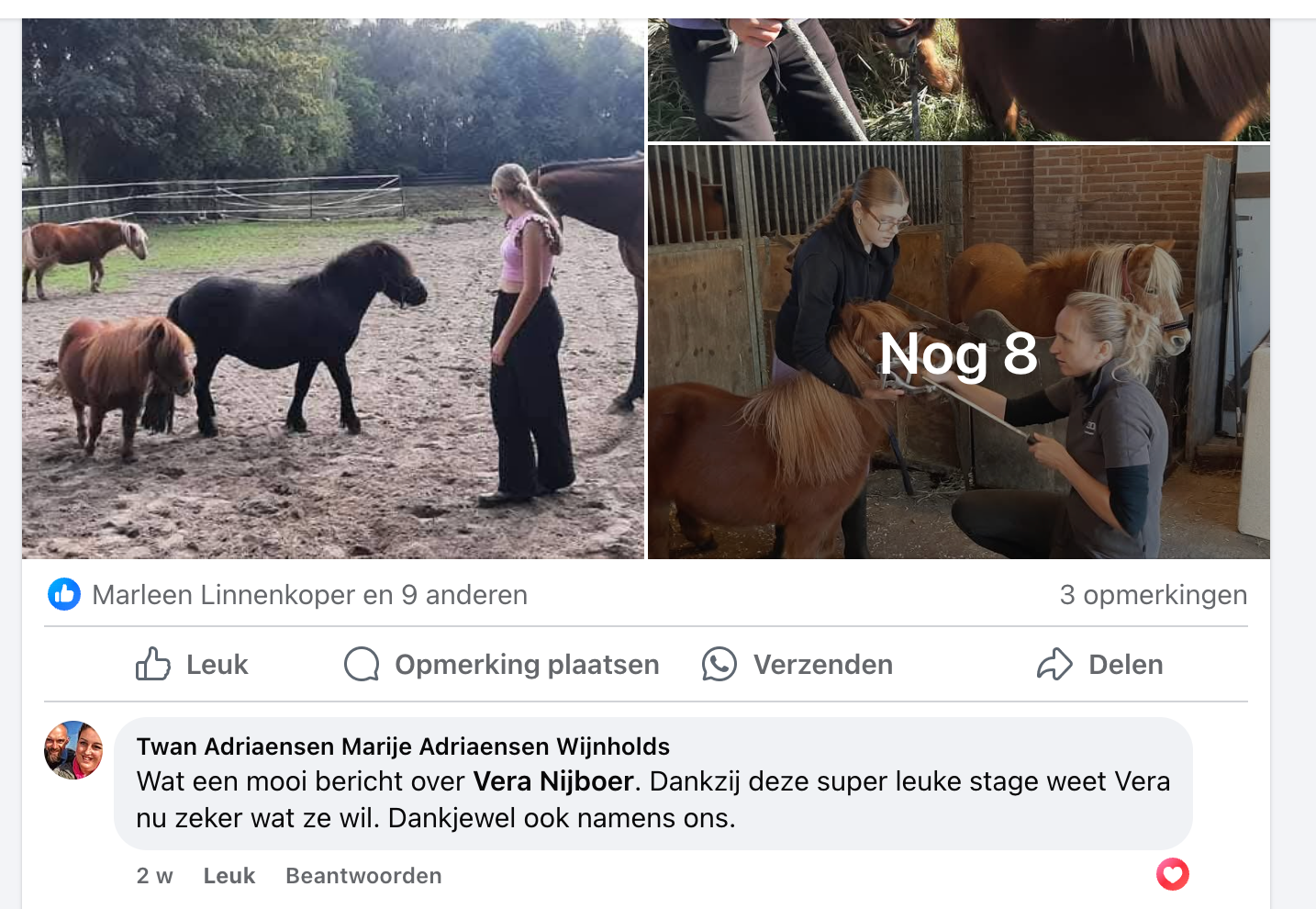Open Marleen Linnenkoper en 9 anderen
Screen dimensions: 1316x909
(310, 595)
